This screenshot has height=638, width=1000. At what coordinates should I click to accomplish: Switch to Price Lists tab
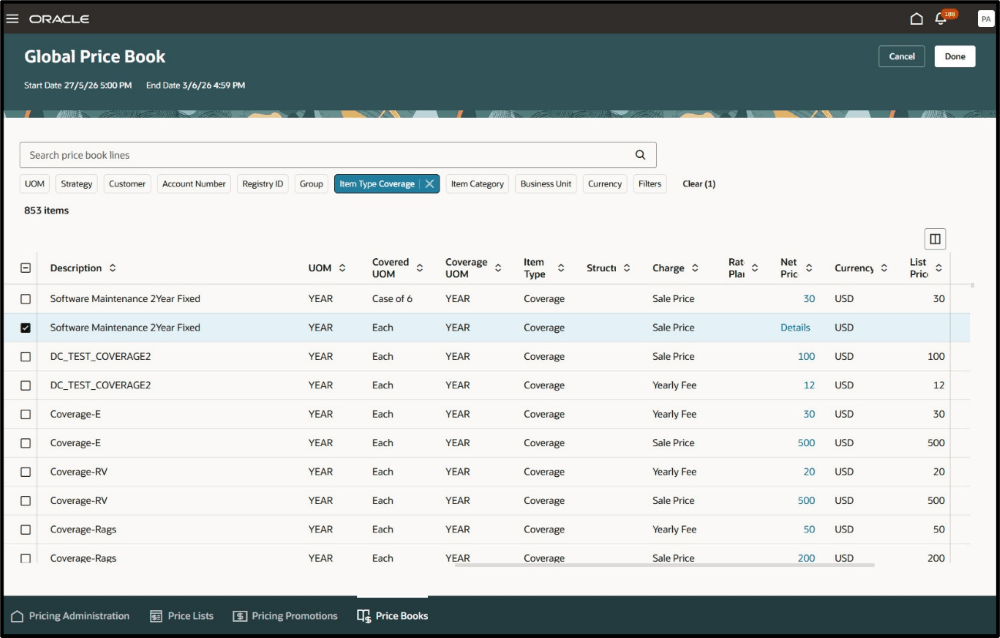coord(182,616)
